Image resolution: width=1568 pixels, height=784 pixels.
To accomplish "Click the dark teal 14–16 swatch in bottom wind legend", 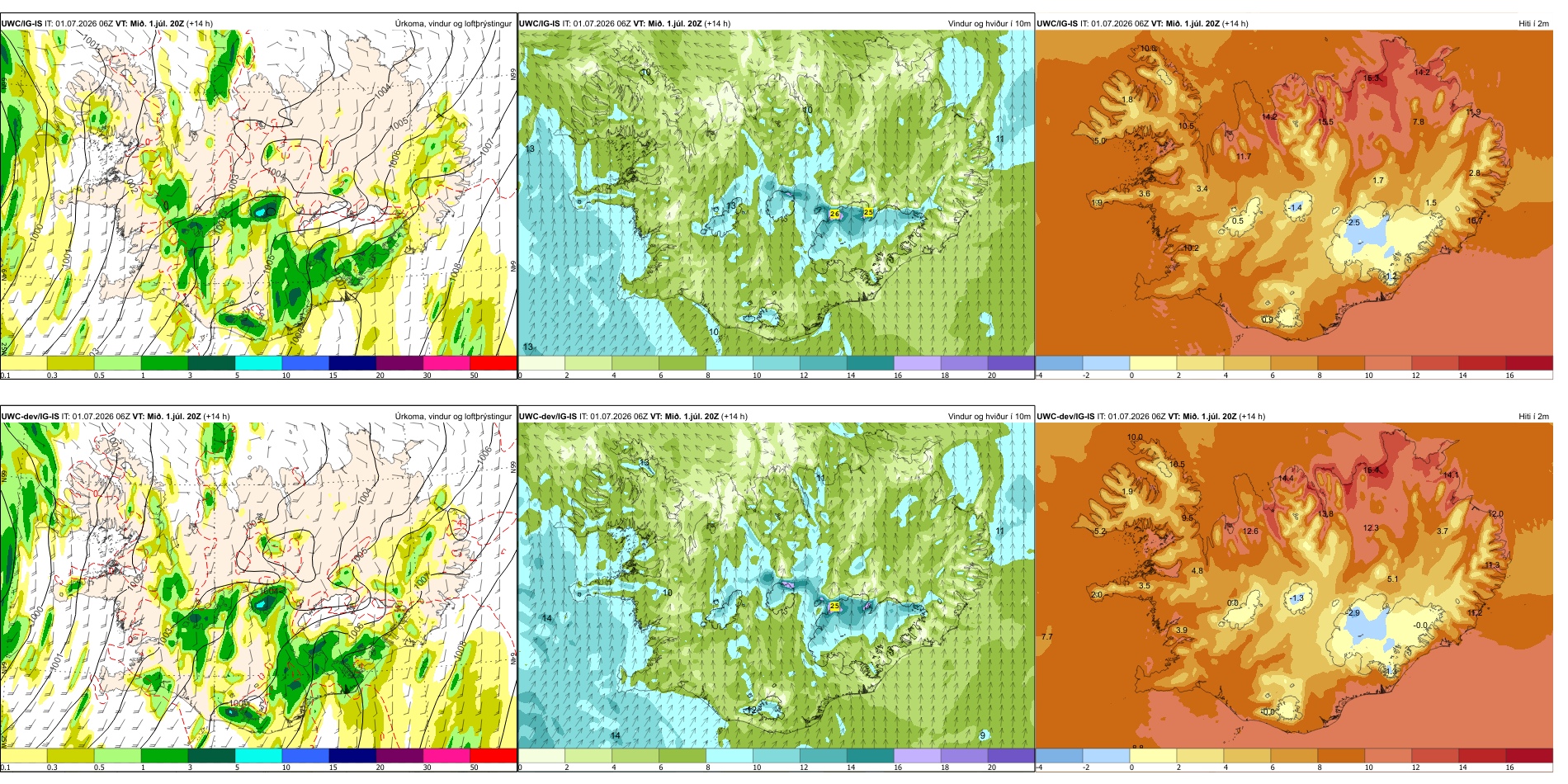I will (870, 756).
